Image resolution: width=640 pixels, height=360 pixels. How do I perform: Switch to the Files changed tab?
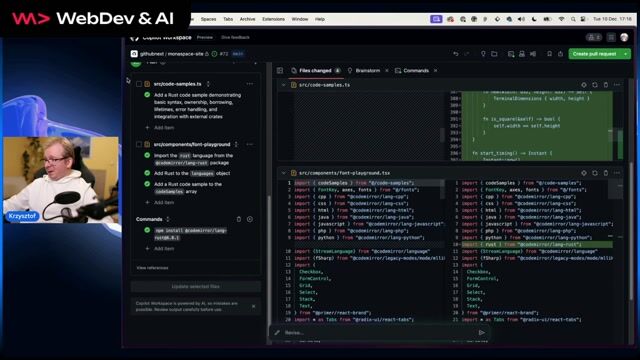316,71
